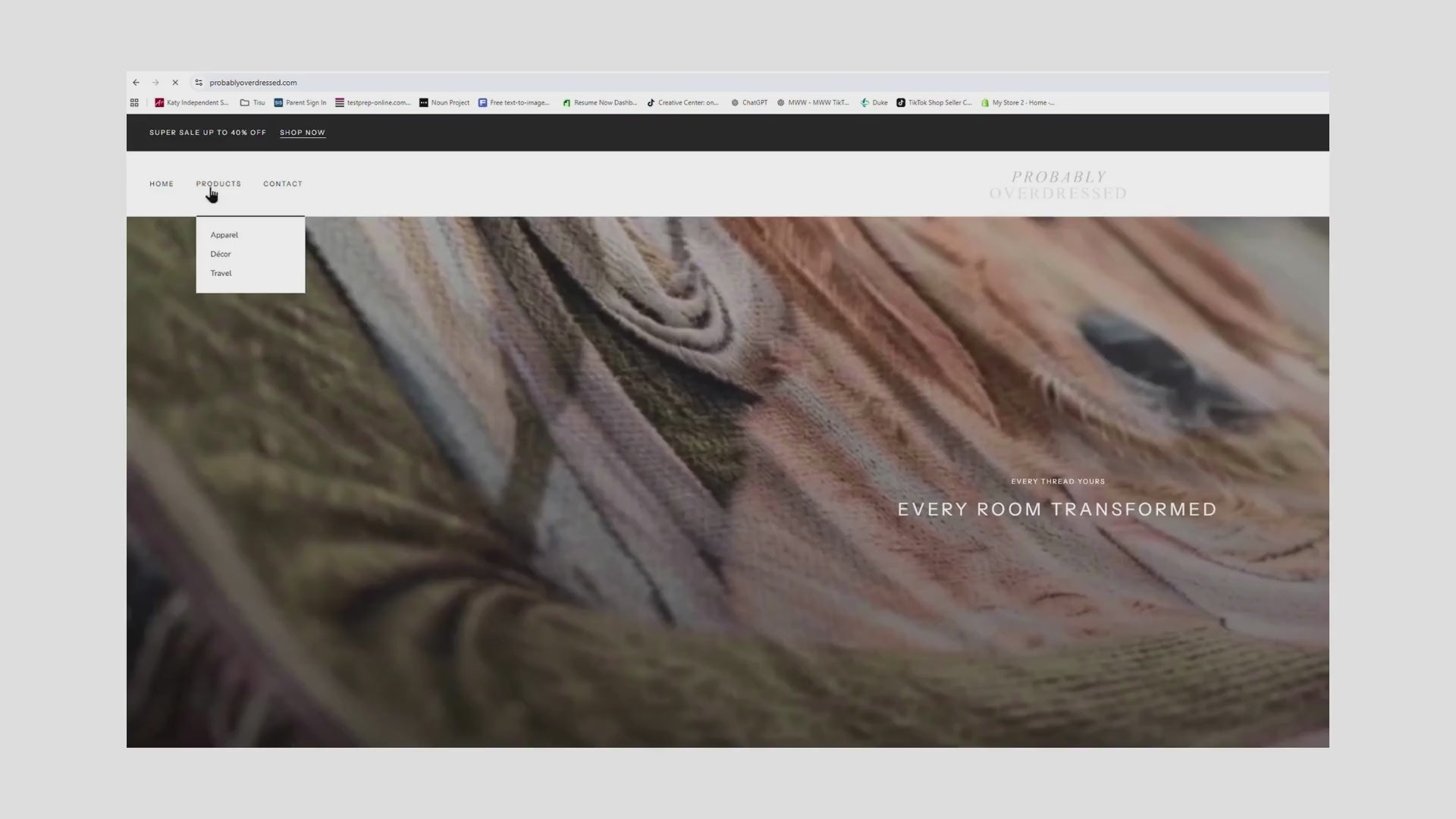Select Décor from the Products dropdown
This screenshot has width=1456, height=819.
pos(221,254)
